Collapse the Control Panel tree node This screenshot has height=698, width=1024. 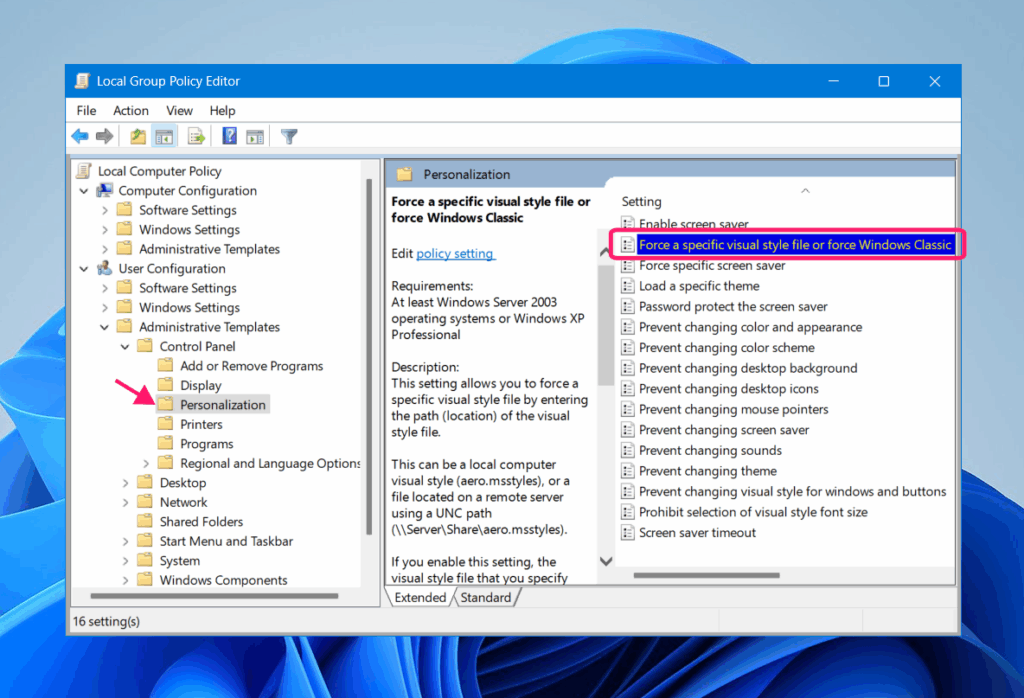tap(125, 347)
